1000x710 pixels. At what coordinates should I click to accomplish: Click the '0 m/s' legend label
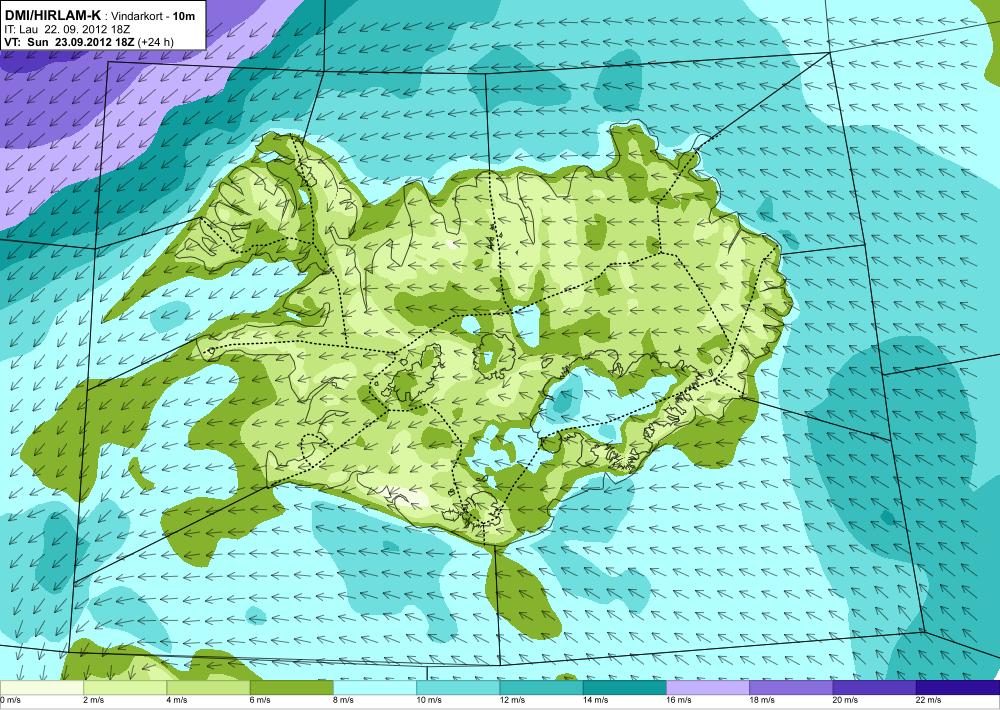point(11,700)
